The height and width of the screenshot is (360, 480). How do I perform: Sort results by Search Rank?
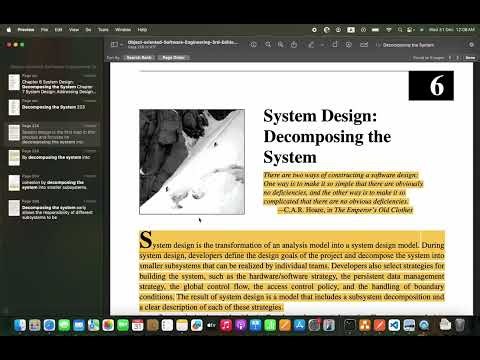coord(139,58)
